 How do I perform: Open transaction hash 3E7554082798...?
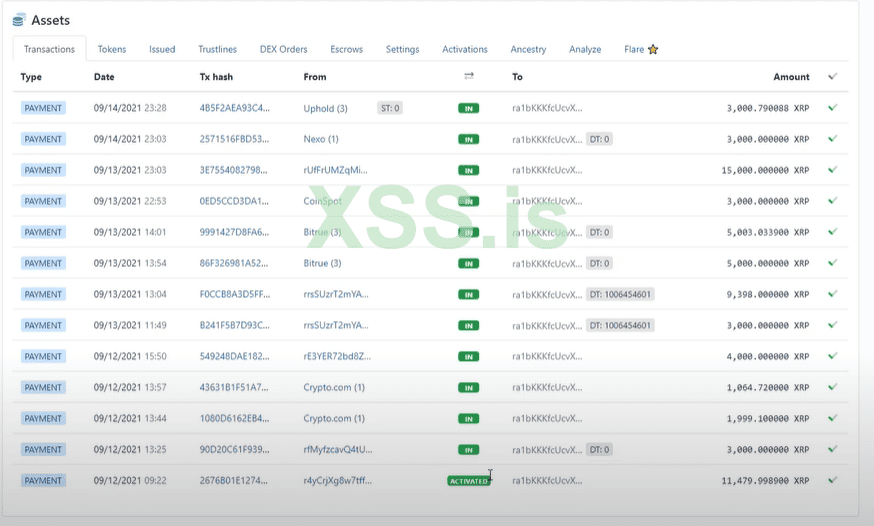pyautogui.click(x=234, y=170)
